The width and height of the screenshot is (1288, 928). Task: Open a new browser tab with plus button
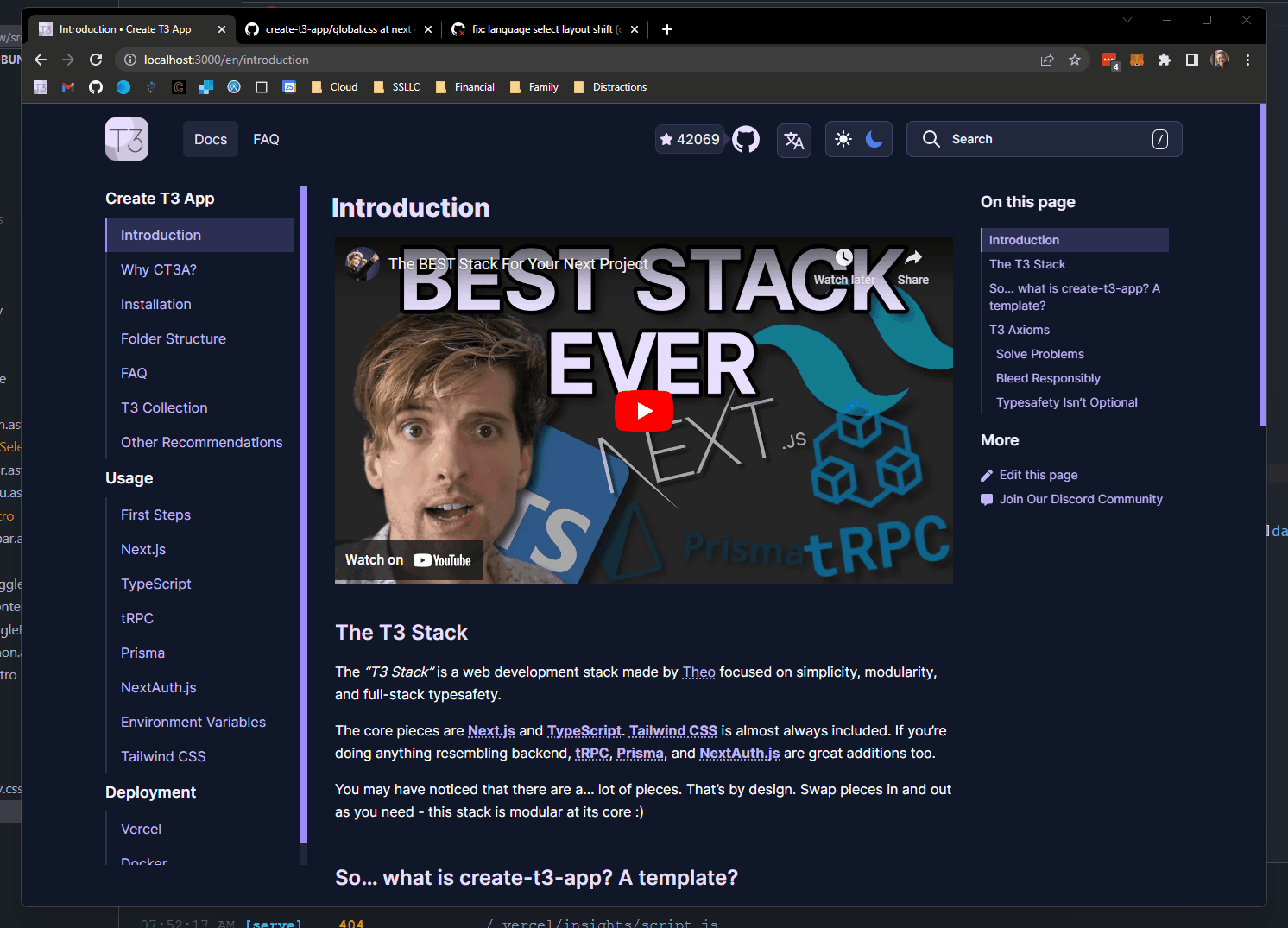pos(667,29)
